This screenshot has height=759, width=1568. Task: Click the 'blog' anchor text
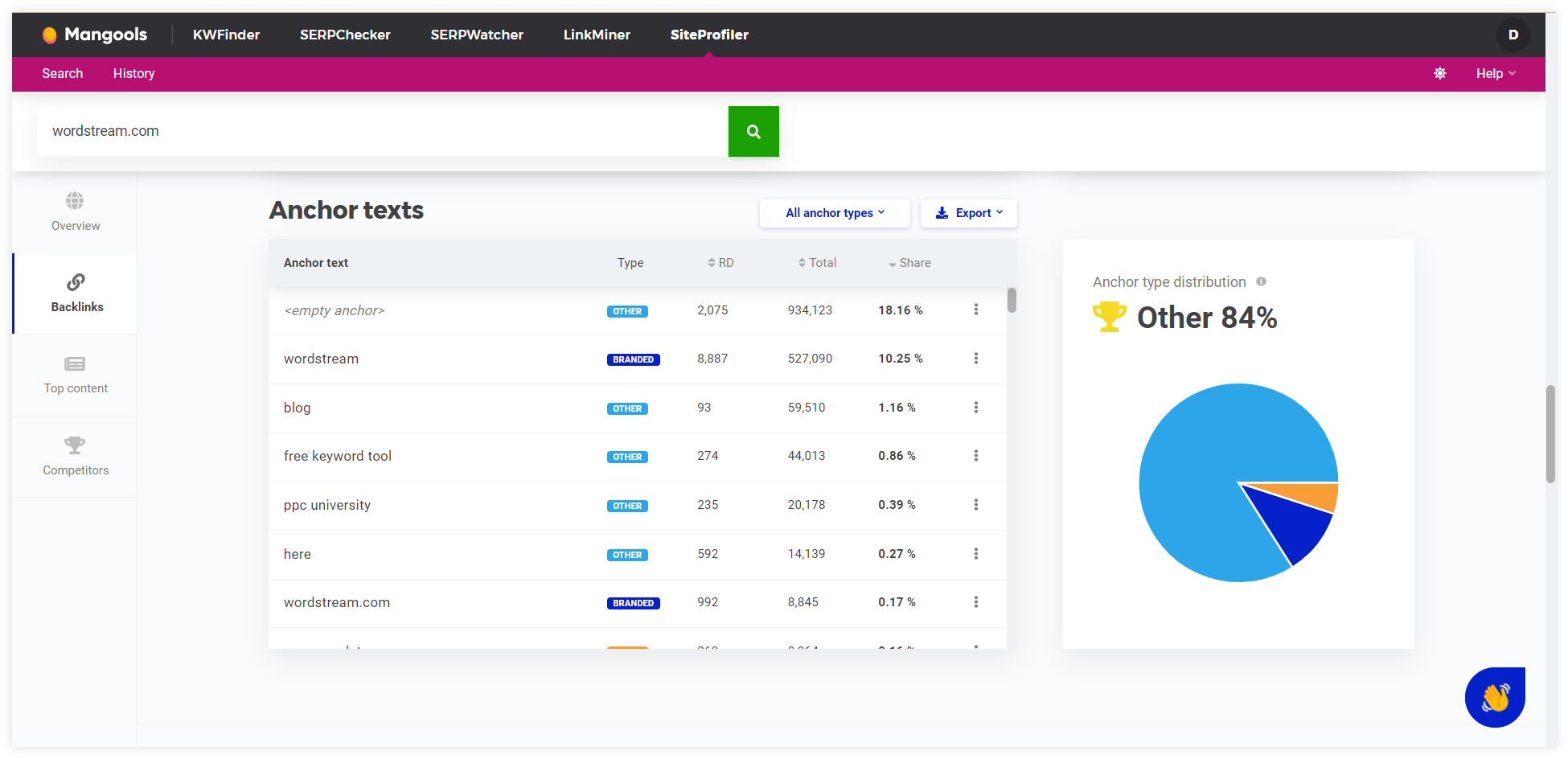click(298, 408)
